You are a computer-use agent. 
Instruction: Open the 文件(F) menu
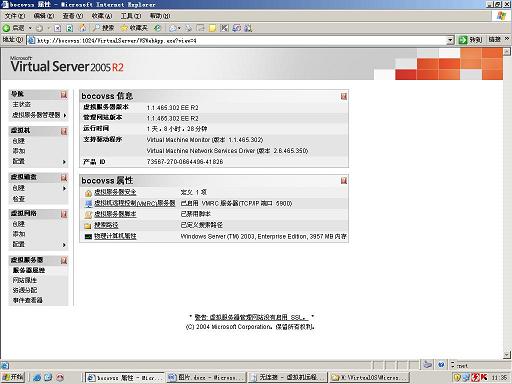[15, 16]
